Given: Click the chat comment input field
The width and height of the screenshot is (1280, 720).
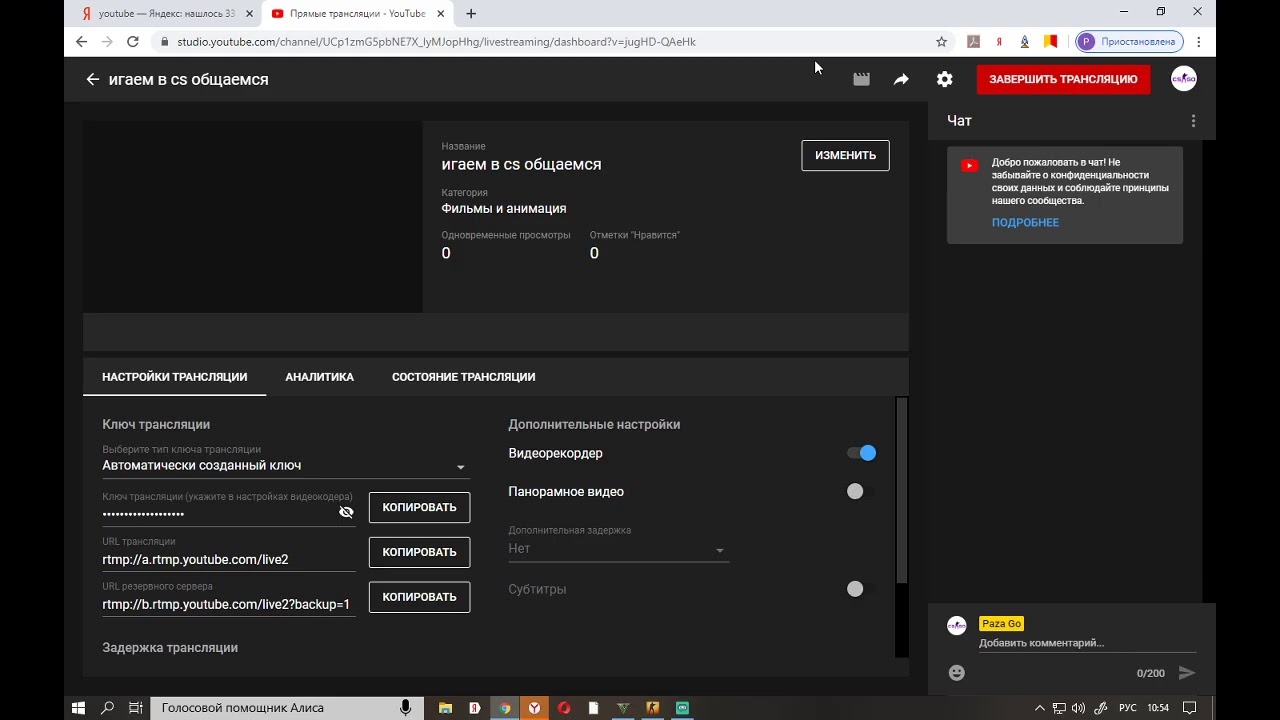Looking at the screenshot, I should click(x=1086, y=643).
